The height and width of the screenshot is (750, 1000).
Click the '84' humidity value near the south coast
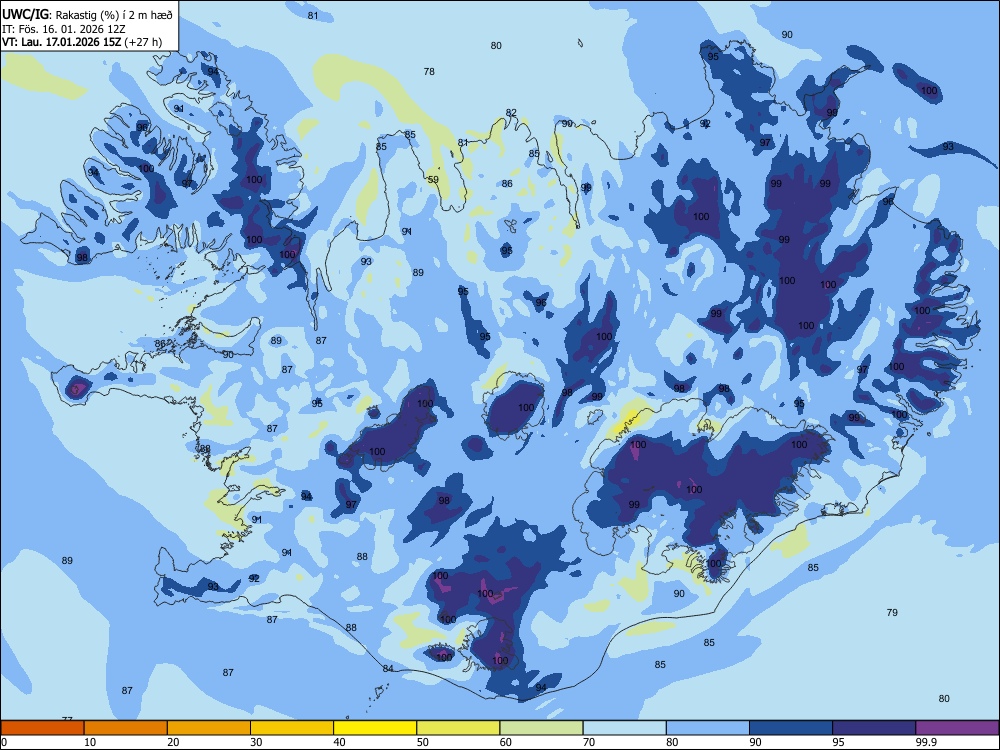point(388,668)
